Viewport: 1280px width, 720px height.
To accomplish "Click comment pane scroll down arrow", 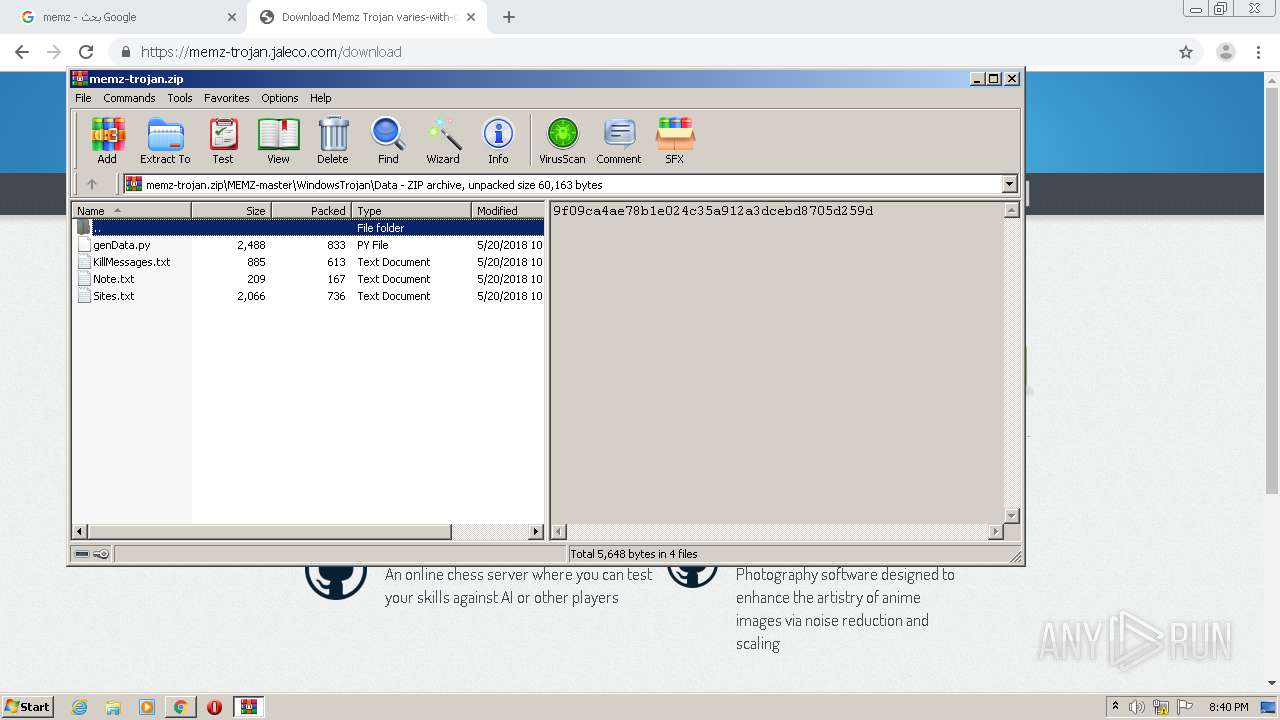I will pyautogui.click(x=1011, y=516).
